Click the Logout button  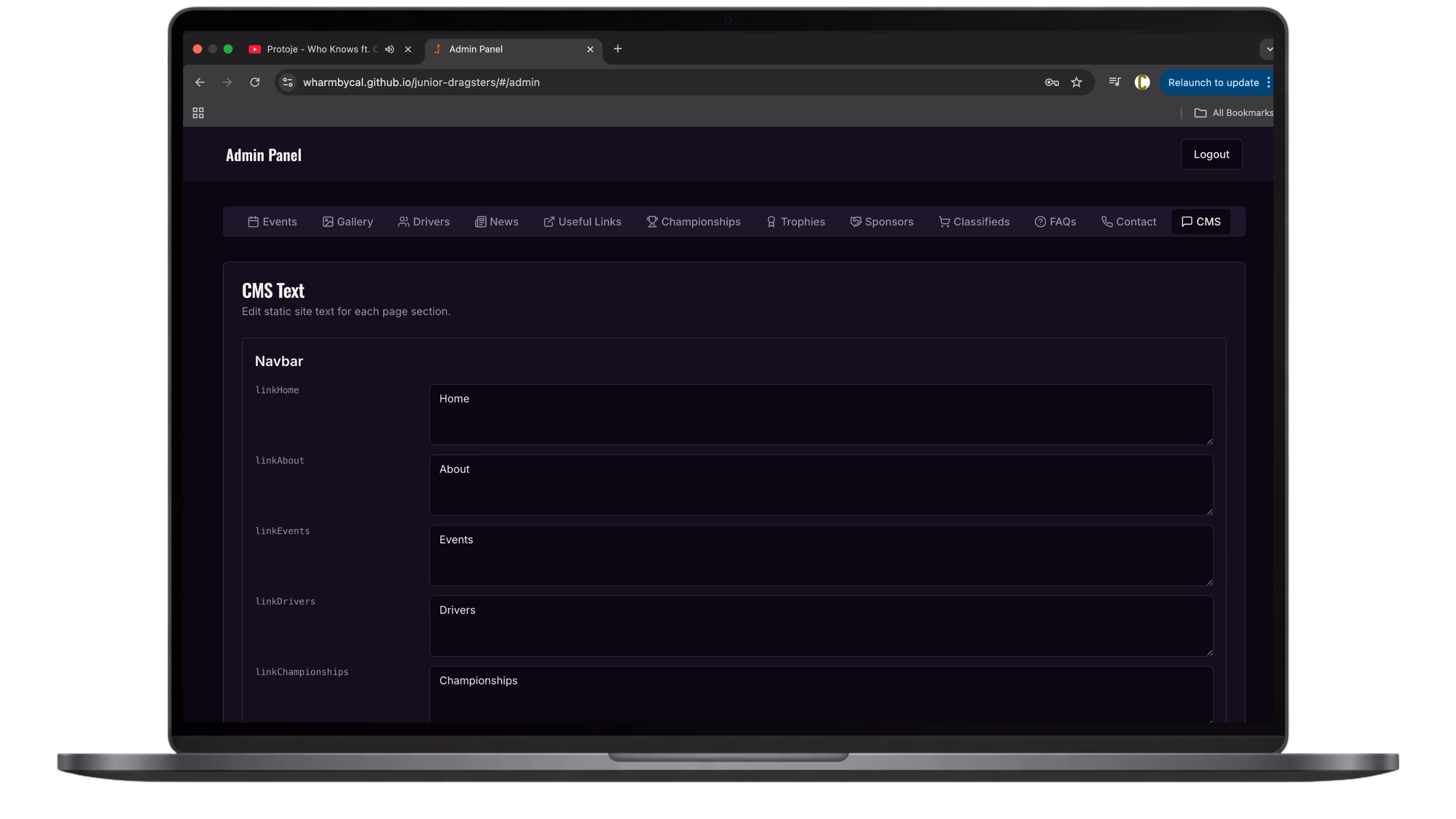click(1211, 154)
